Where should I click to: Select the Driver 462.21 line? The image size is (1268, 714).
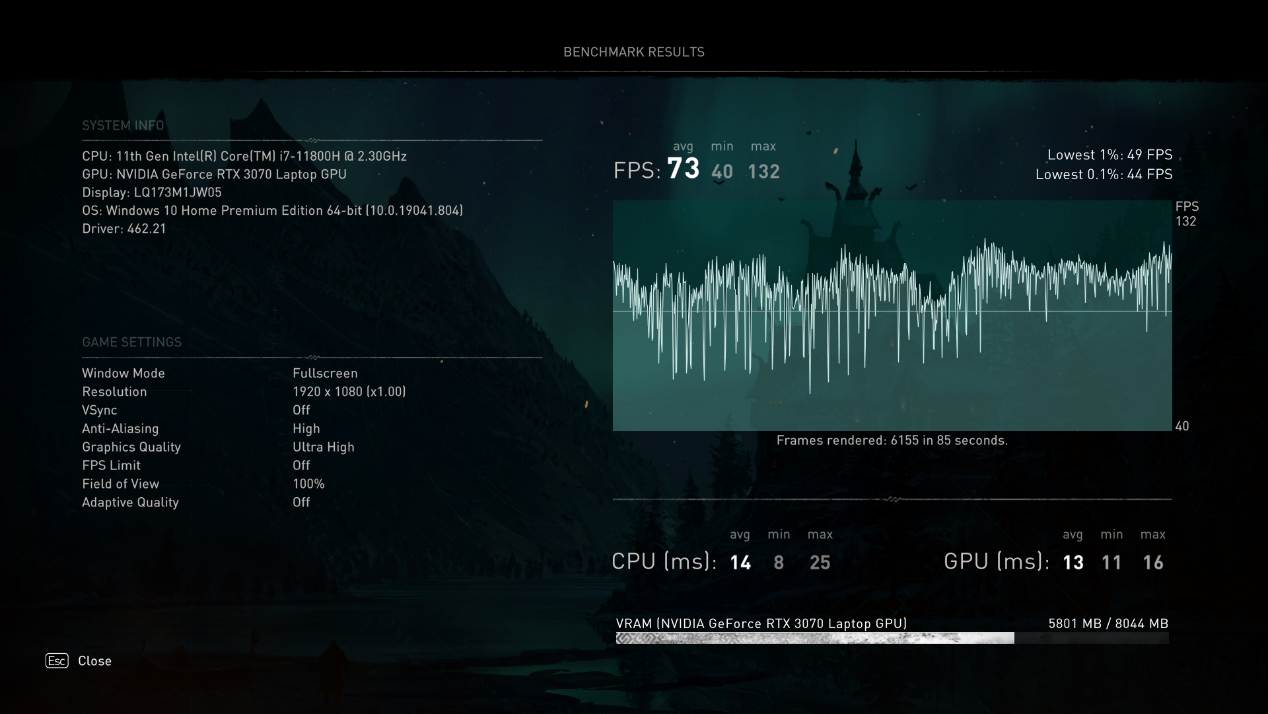click(x=124, y=229)
